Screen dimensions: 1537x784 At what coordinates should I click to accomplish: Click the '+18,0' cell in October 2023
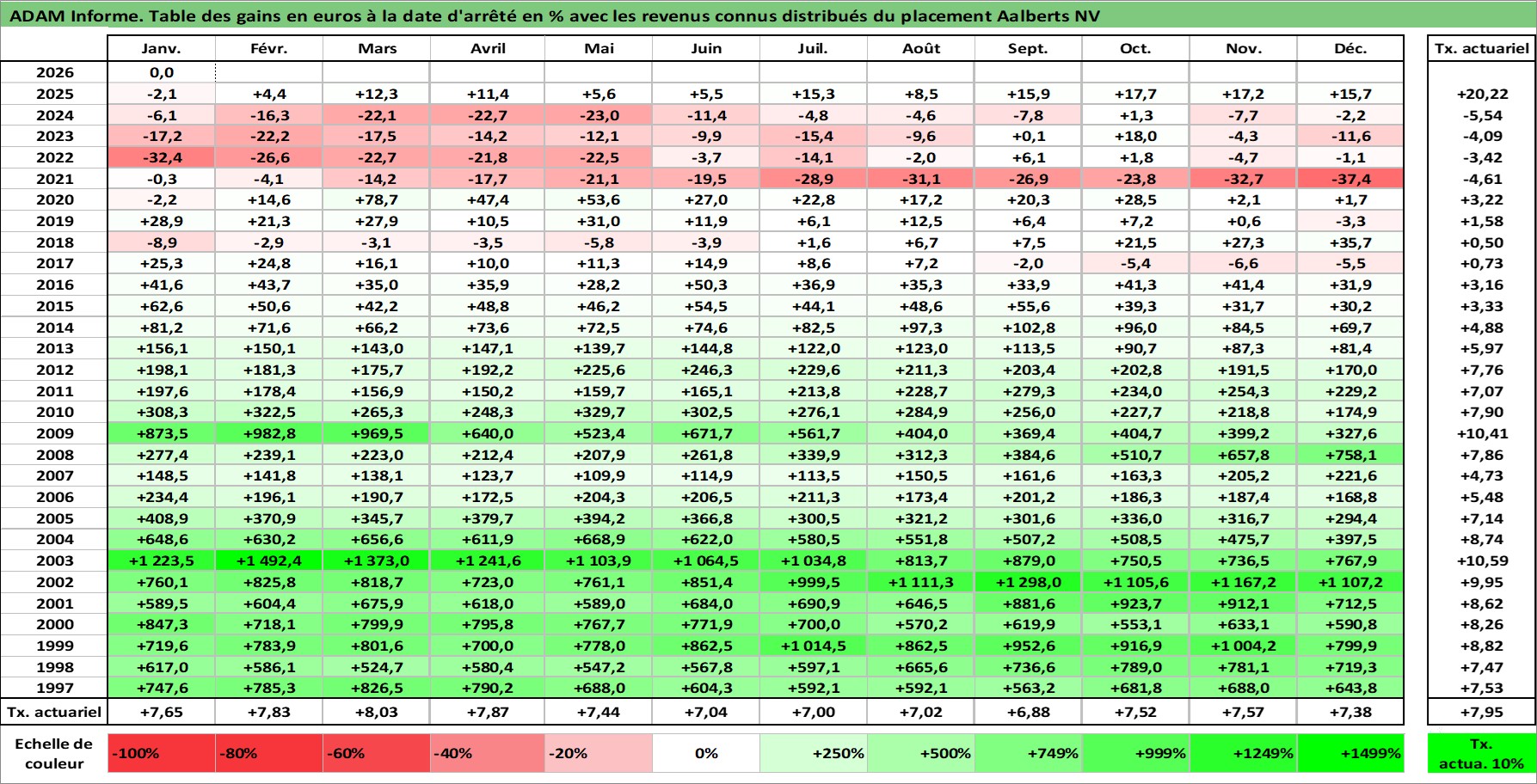(1135, 136)
